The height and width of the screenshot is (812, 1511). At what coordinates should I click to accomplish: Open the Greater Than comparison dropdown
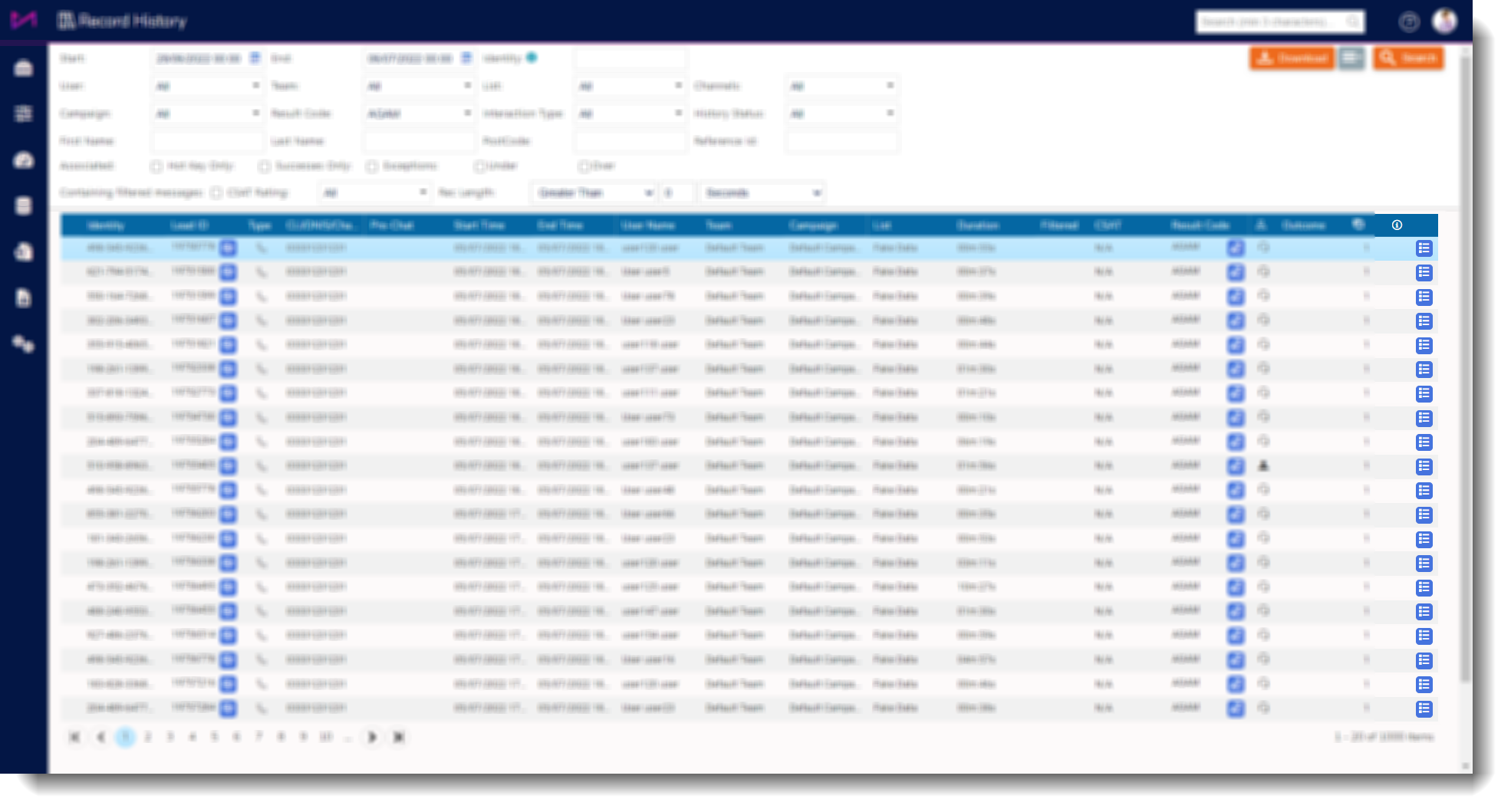click(594, 192)
